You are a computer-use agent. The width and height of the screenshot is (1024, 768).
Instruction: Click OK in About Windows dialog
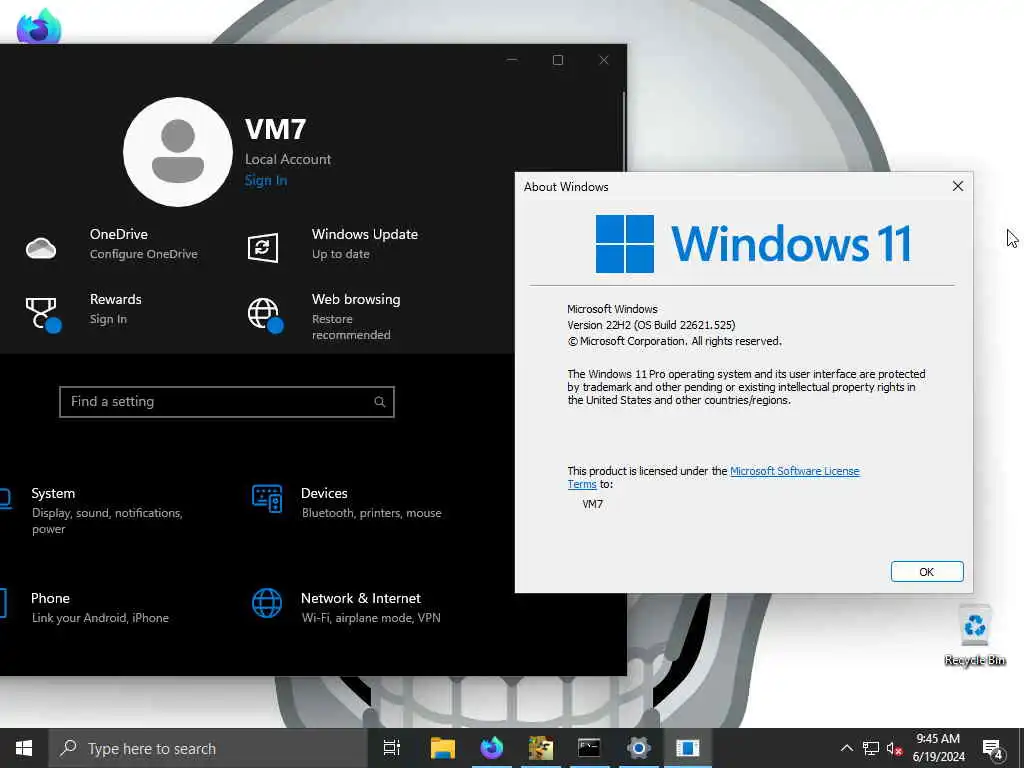click(927, 571)
